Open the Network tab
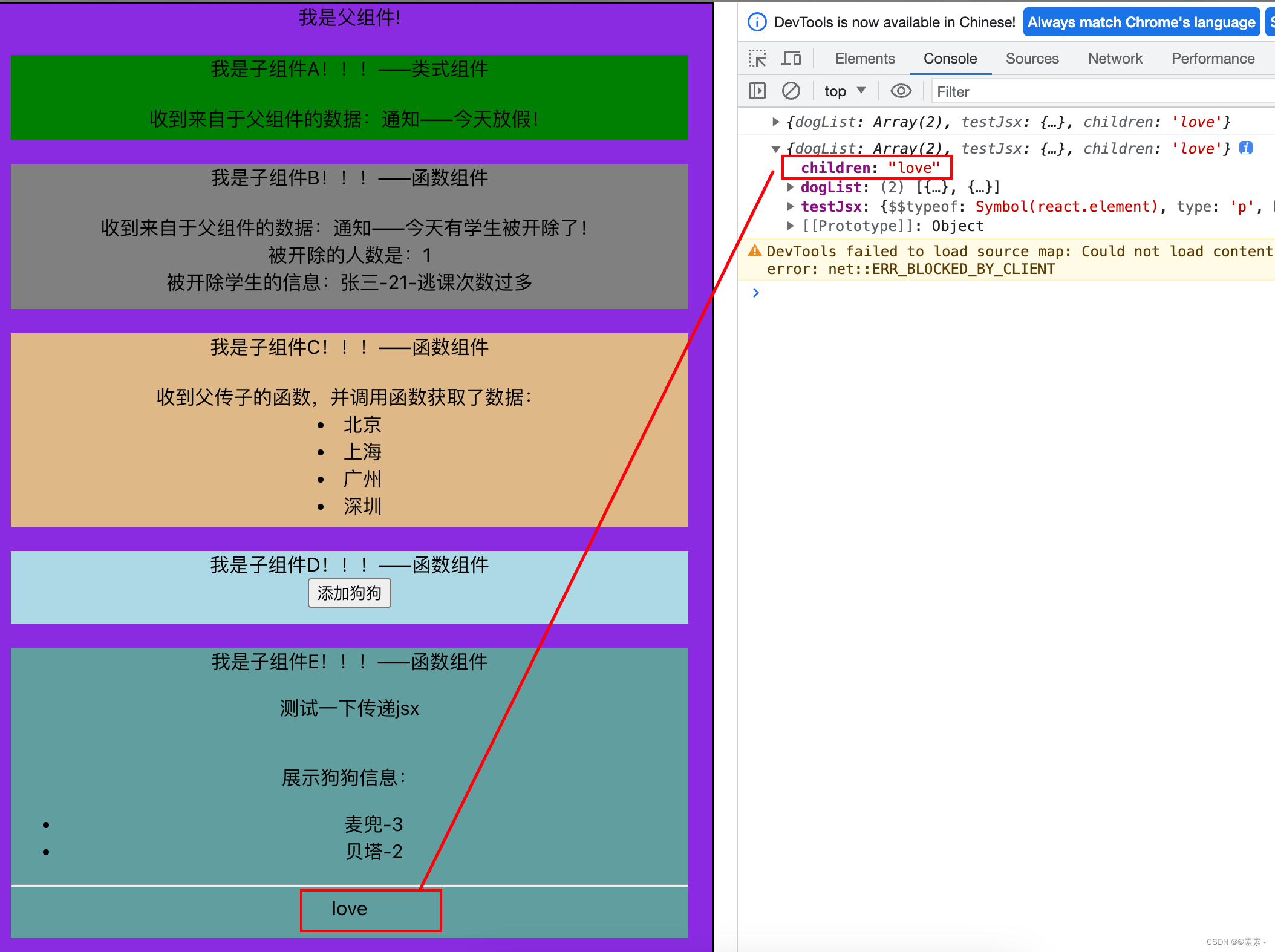Screen dimensions: 1275x952 1115,59
